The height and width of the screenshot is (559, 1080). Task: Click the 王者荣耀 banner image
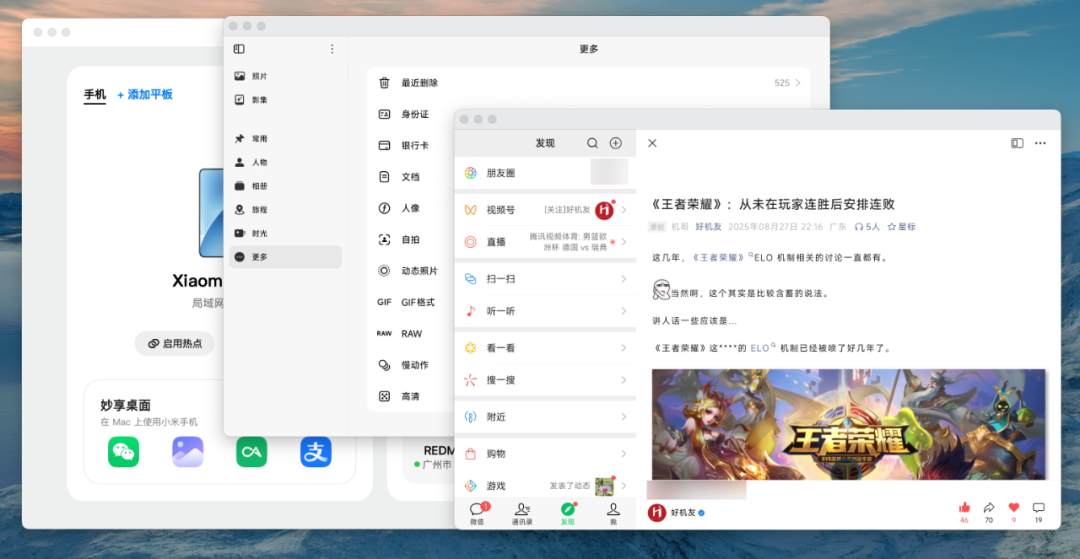[849, 424]
